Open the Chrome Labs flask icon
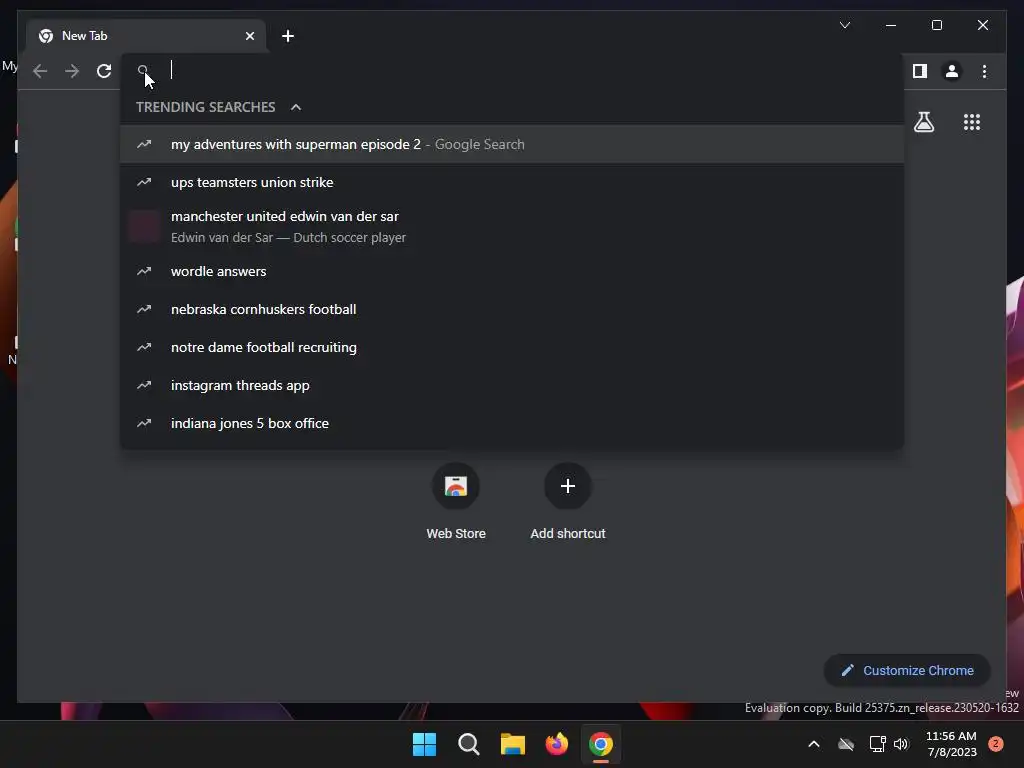The image size is (1024, 768). (923, 122)
